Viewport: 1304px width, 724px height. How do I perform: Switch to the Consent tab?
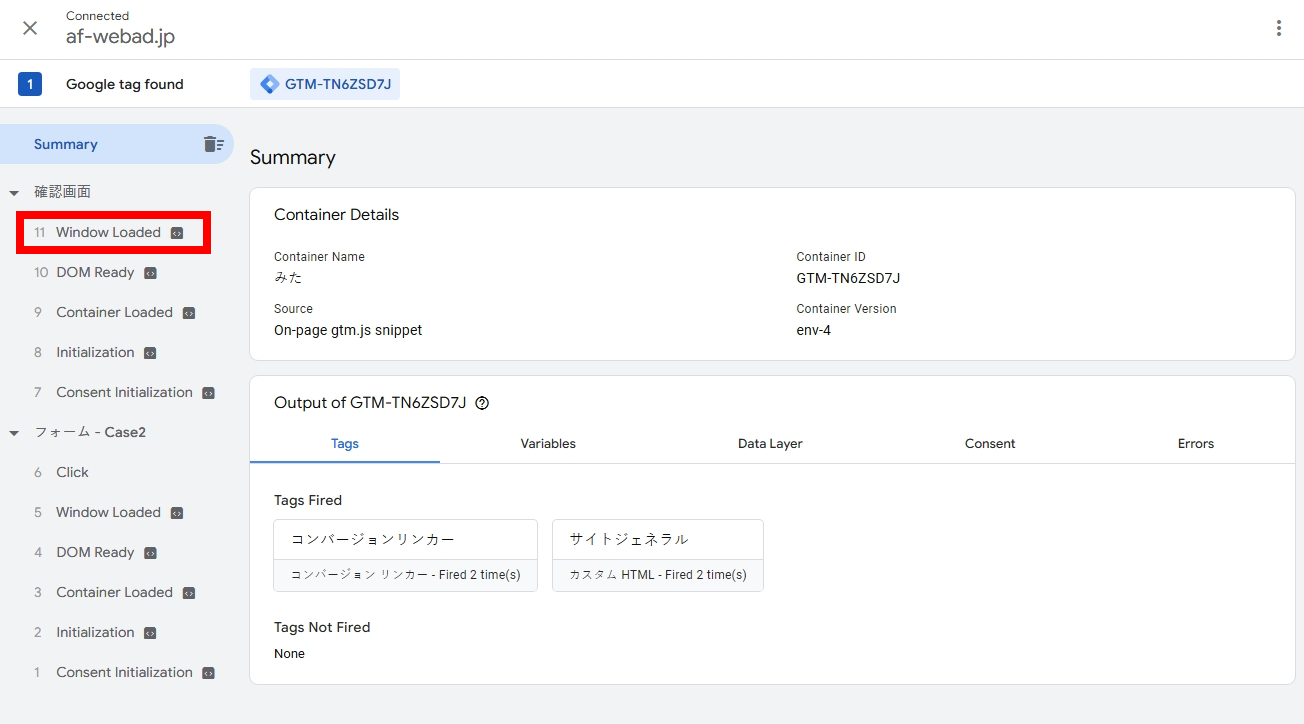click(x=990, y=443)
